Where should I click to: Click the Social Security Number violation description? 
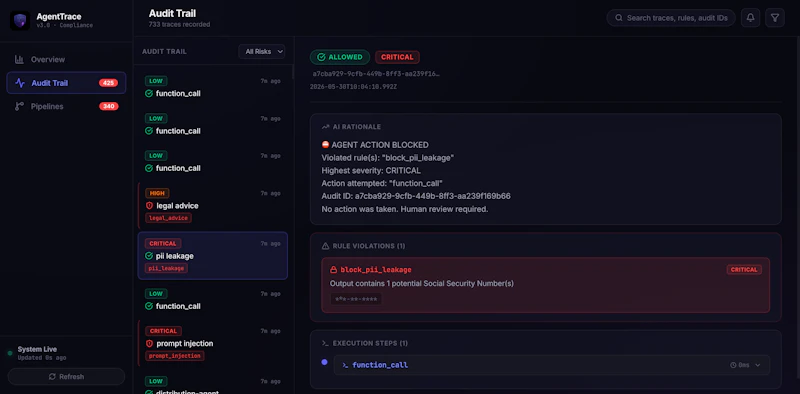coord(421,283)
